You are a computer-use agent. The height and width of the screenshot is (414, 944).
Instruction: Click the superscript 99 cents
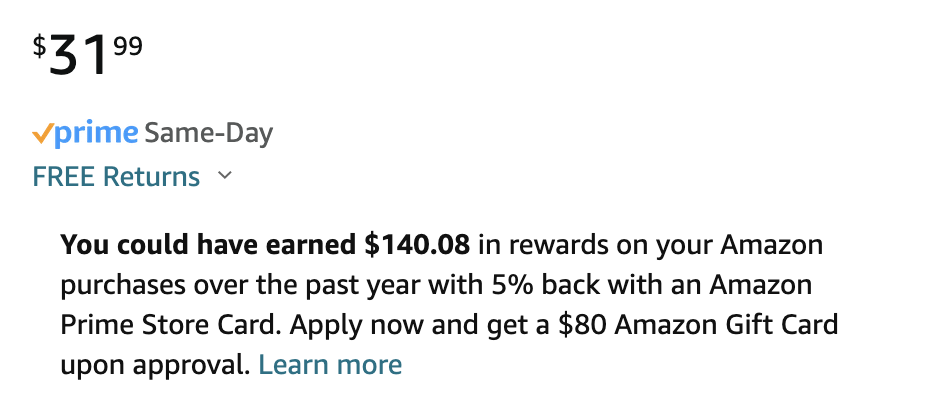128,46
